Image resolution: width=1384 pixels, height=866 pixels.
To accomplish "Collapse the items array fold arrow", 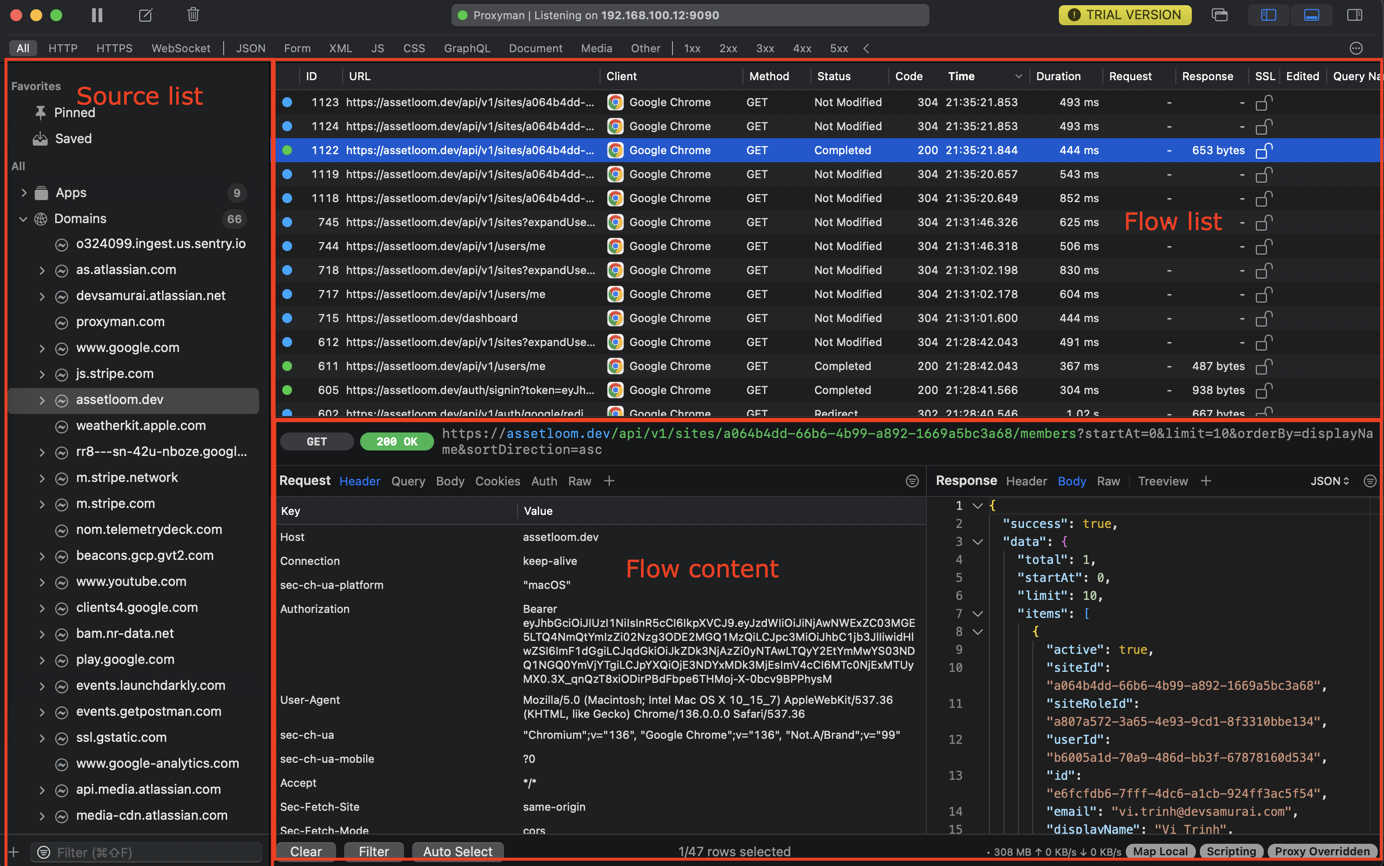I will (978, 614).
